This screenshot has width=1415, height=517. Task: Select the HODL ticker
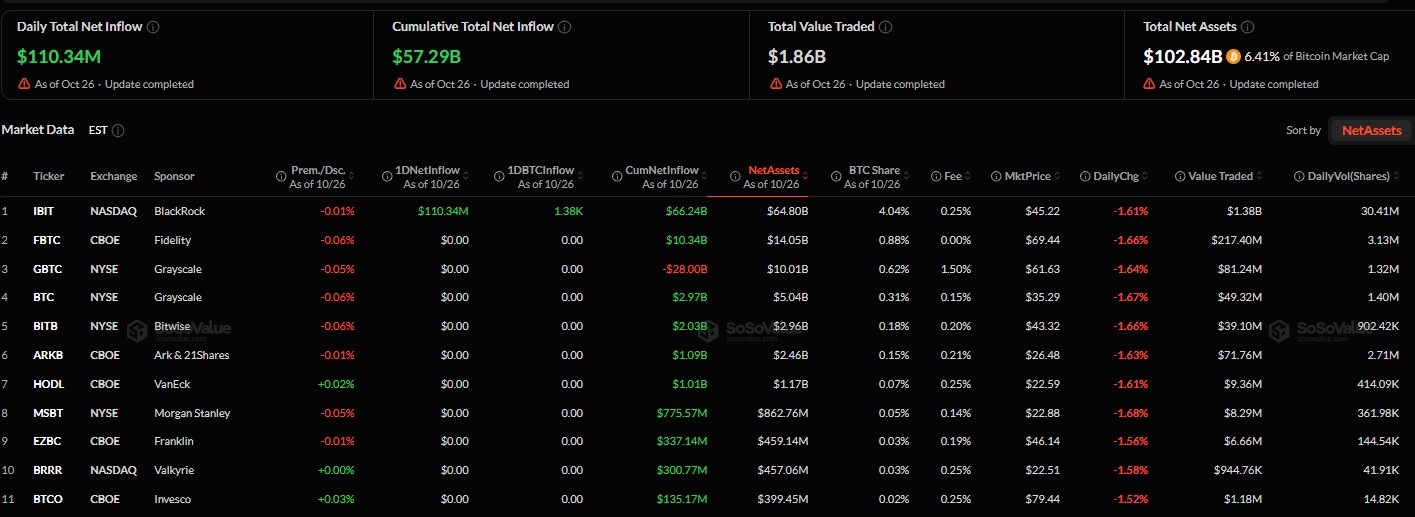coord(46,384)
